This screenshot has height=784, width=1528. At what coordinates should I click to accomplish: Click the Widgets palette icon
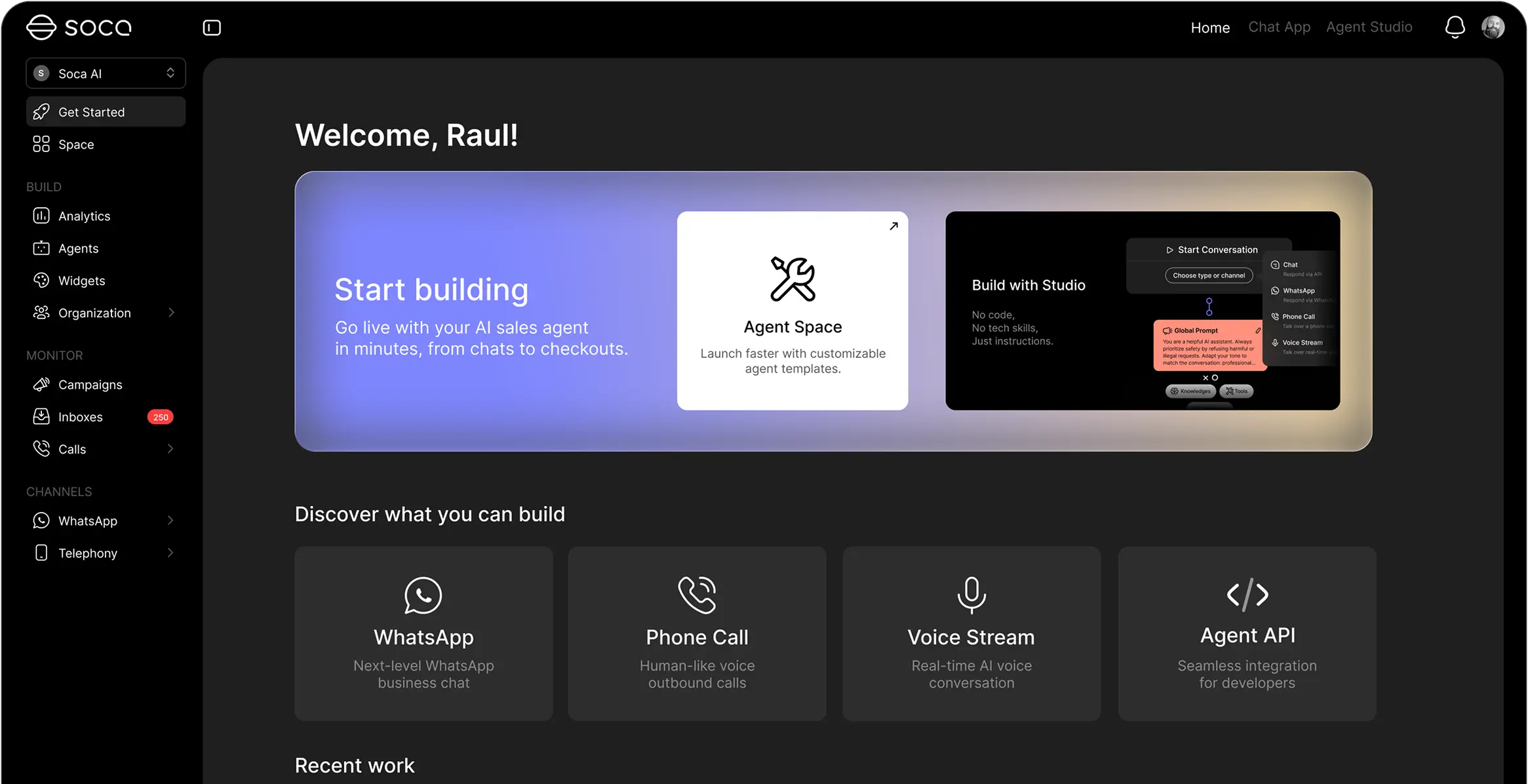click(x=41, y=281)
